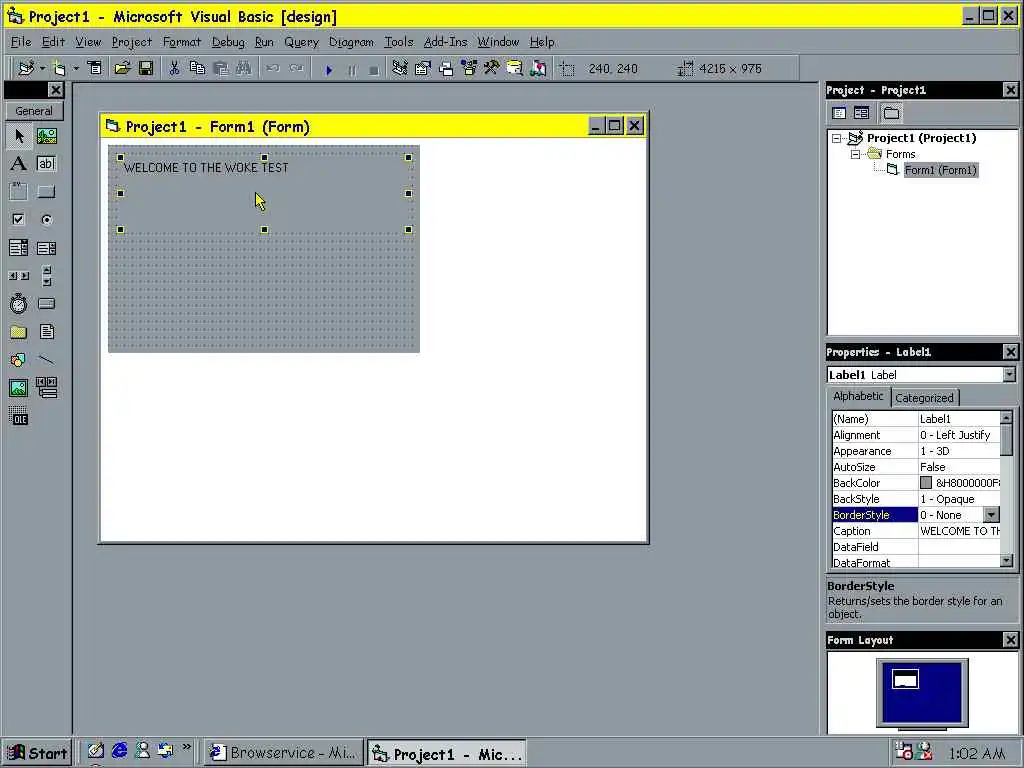Save the project with the floppy disk icon
Viewport: 1024px width, 768px height.
146,68
